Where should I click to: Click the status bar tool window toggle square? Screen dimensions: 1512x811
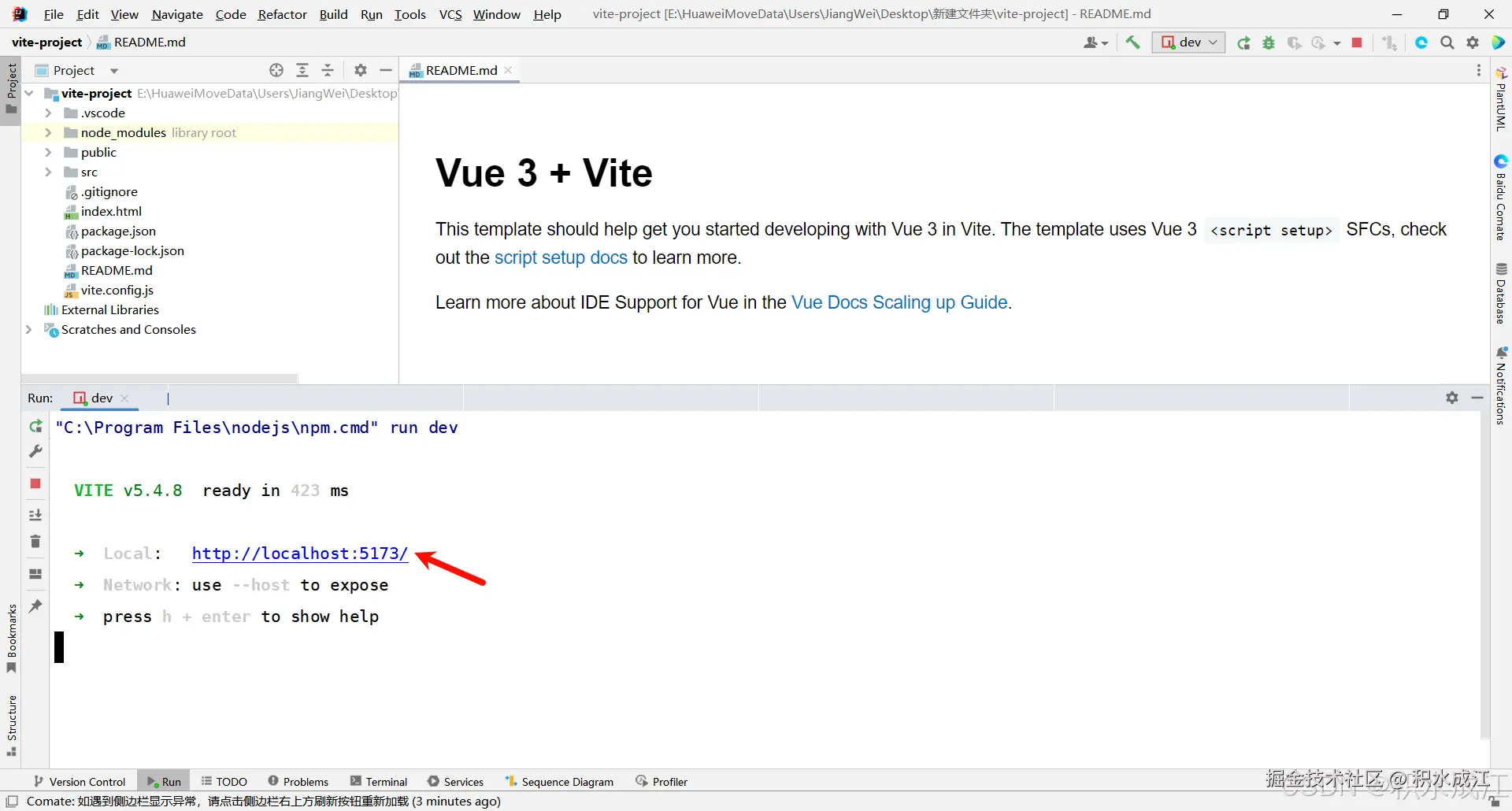coord(12,801)
